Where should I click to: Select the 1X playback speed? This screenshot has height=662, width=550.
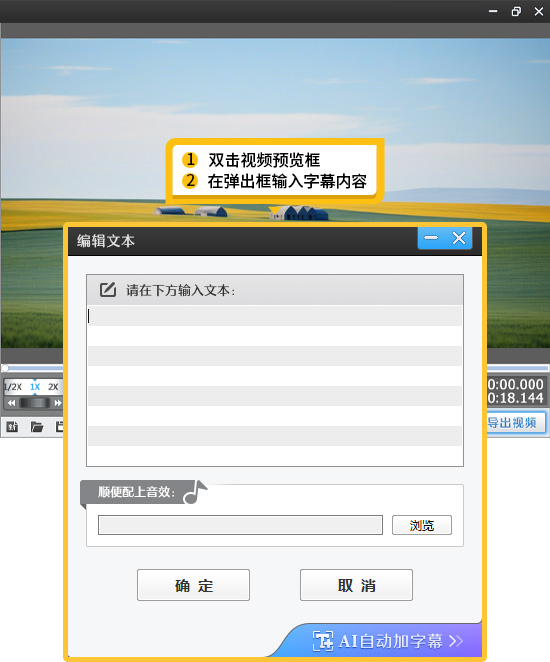click(x=35, y=387)
